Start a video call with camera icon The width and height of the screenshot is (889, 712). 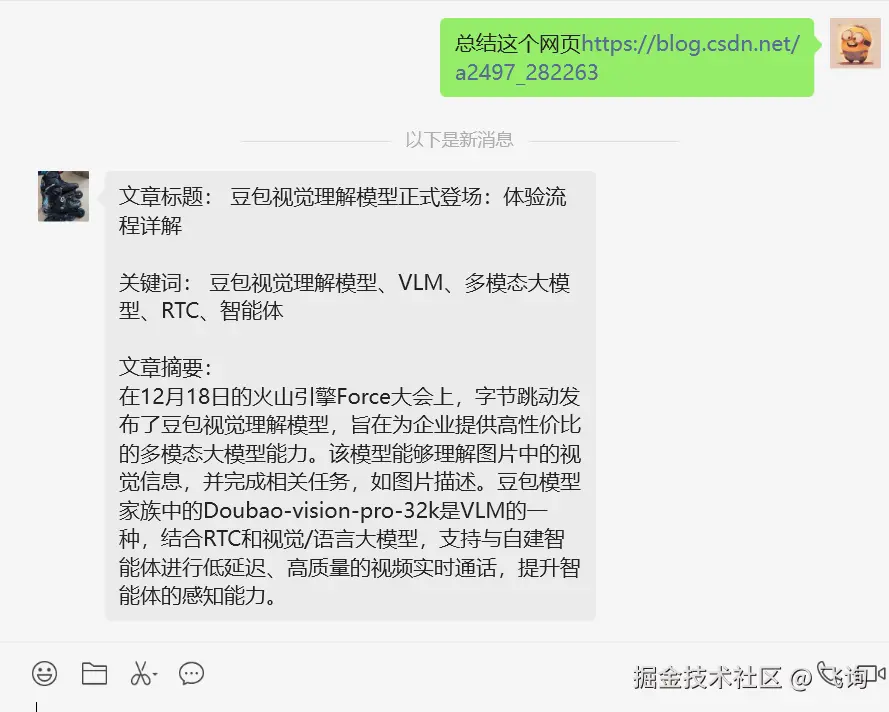point(872,673)
